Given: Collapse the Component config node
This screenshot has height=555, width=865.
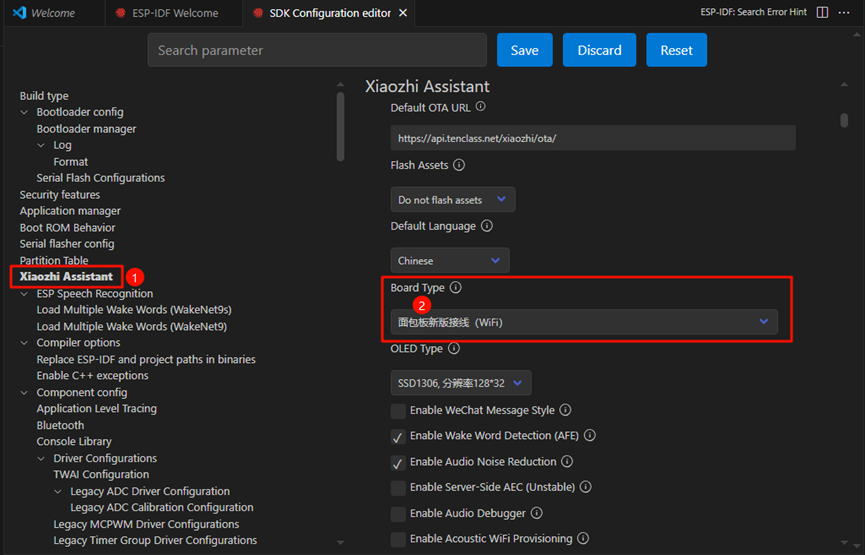Looking at the screenshot, I should [24, 392].
